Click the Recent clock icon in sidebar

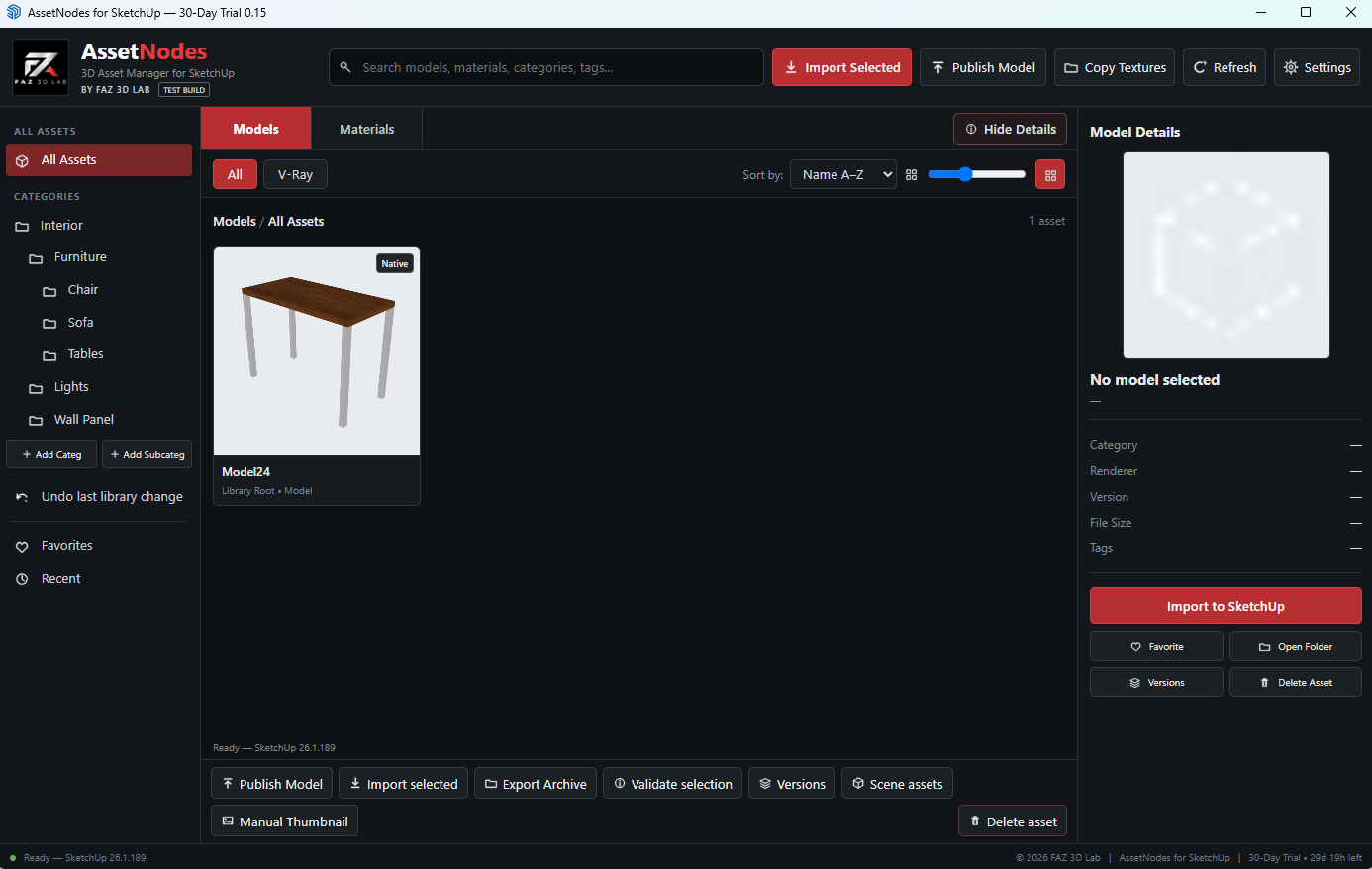pos(22,579)
